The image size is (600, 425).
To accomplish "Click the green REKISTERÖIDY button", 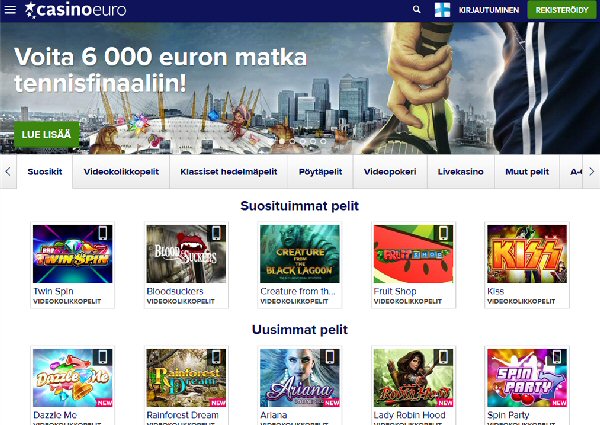I will (562, 10).
